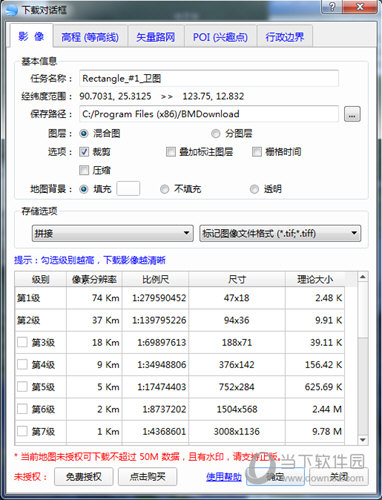Click the 376x142 size cell
Image resolution: width=382 pixels, height=500 pixels.
coord(237,365)
